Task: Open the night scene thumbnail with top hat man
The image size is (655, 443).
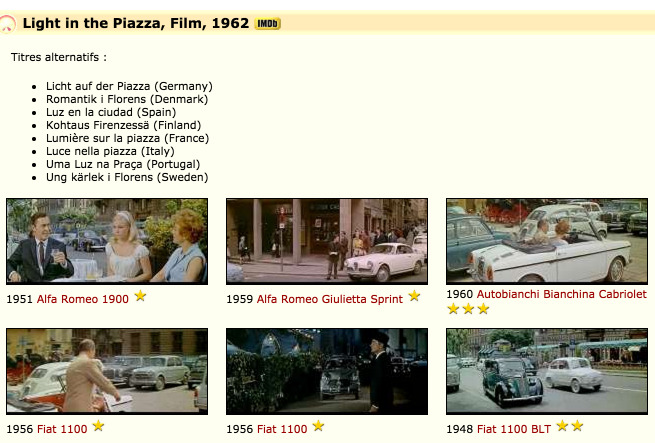Action: coord(327,372)
